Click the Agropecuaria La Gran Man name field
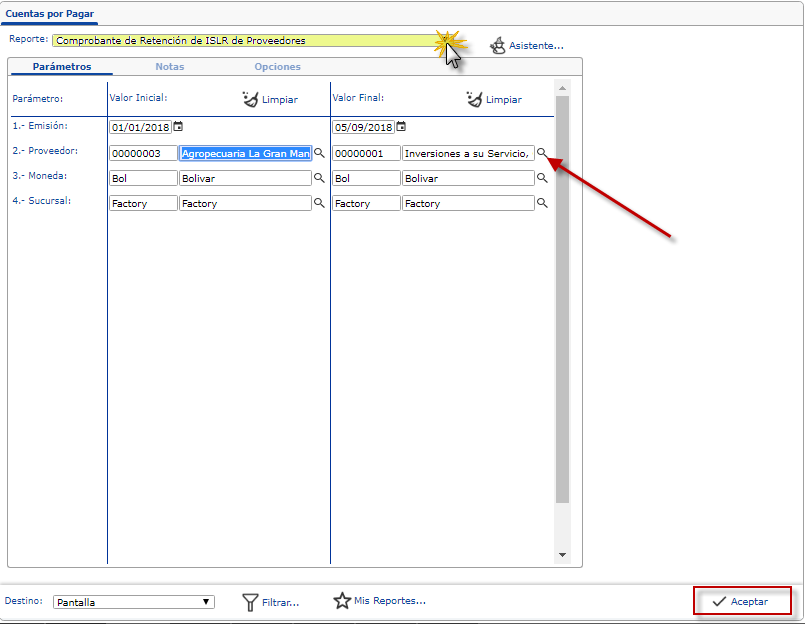 click(245, 153)
